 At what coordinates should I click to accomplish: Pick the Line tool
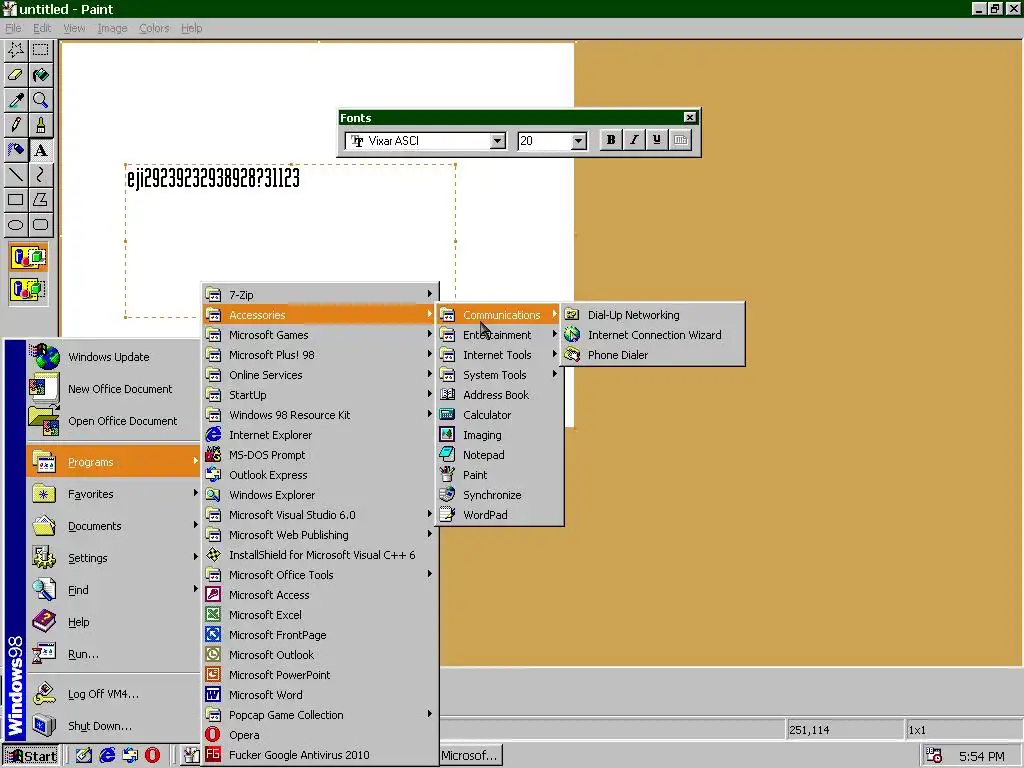click(x=16, y=174)
